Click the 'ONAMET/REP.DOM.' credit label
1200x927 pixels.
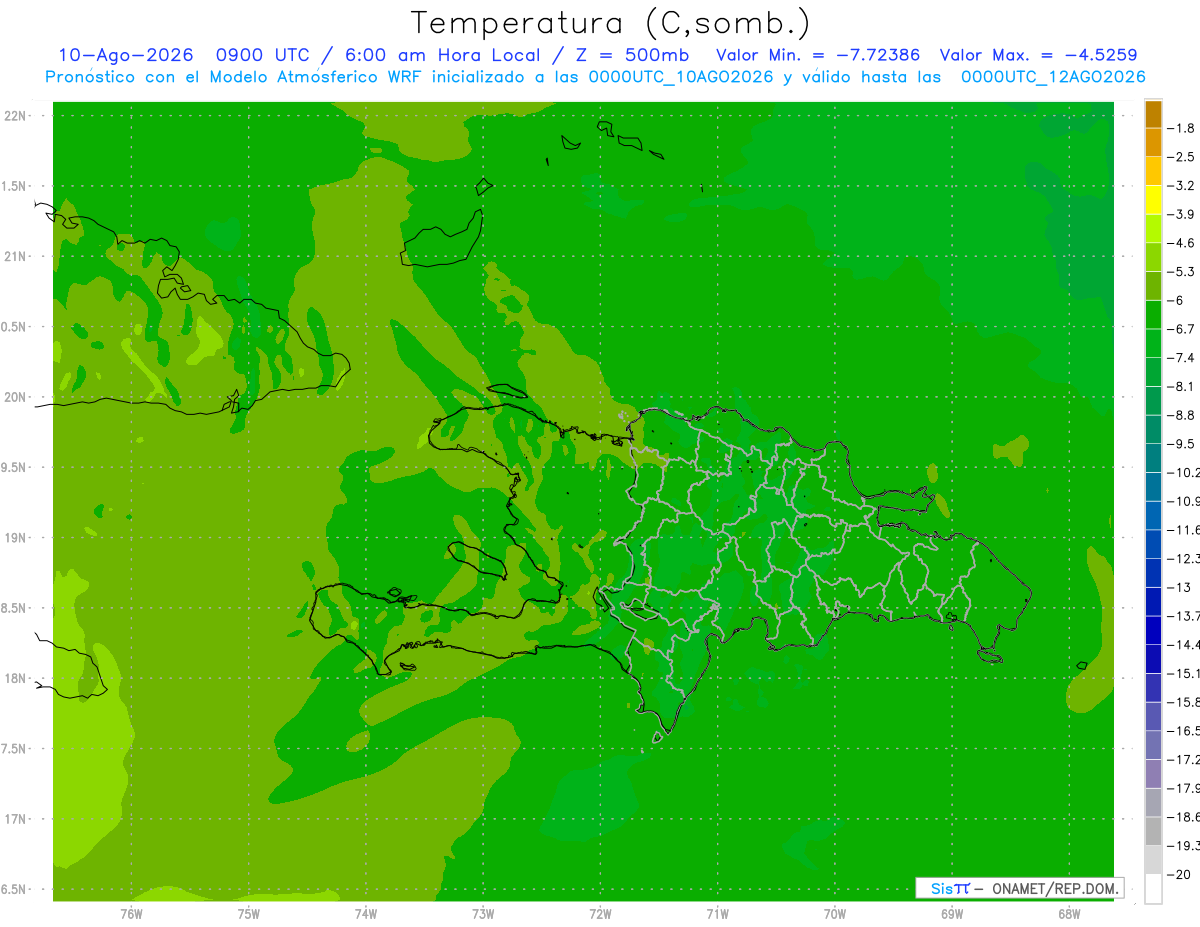[x=1056, y=889]
